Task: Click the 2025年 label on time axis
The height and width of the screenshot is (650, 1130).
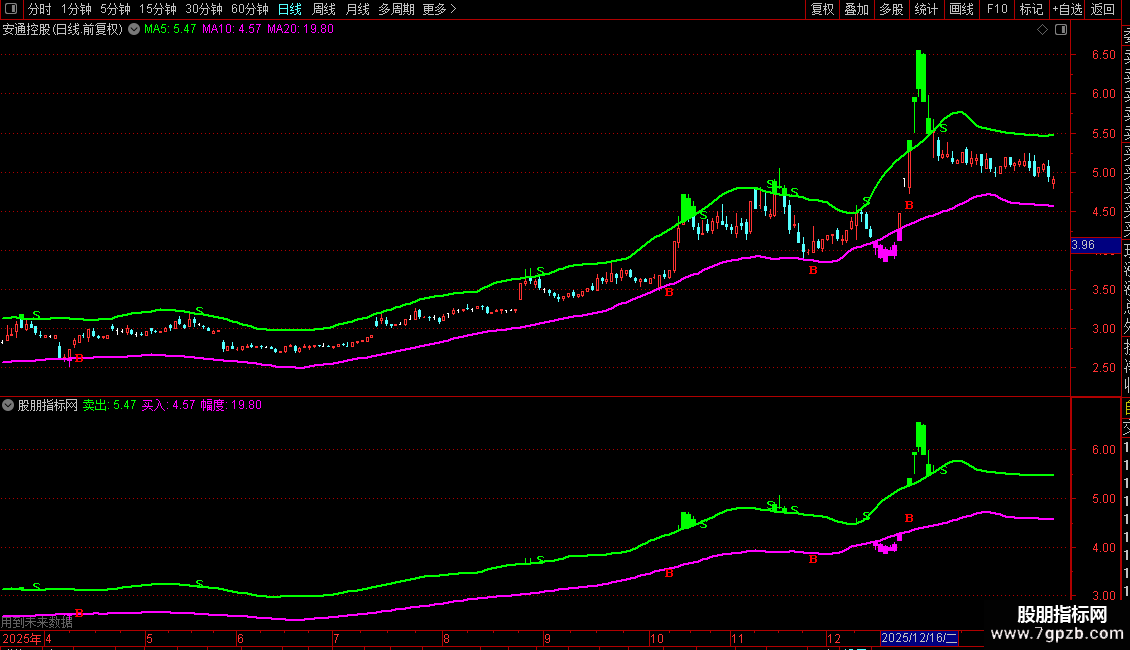Action: click(x=22, y=638)
